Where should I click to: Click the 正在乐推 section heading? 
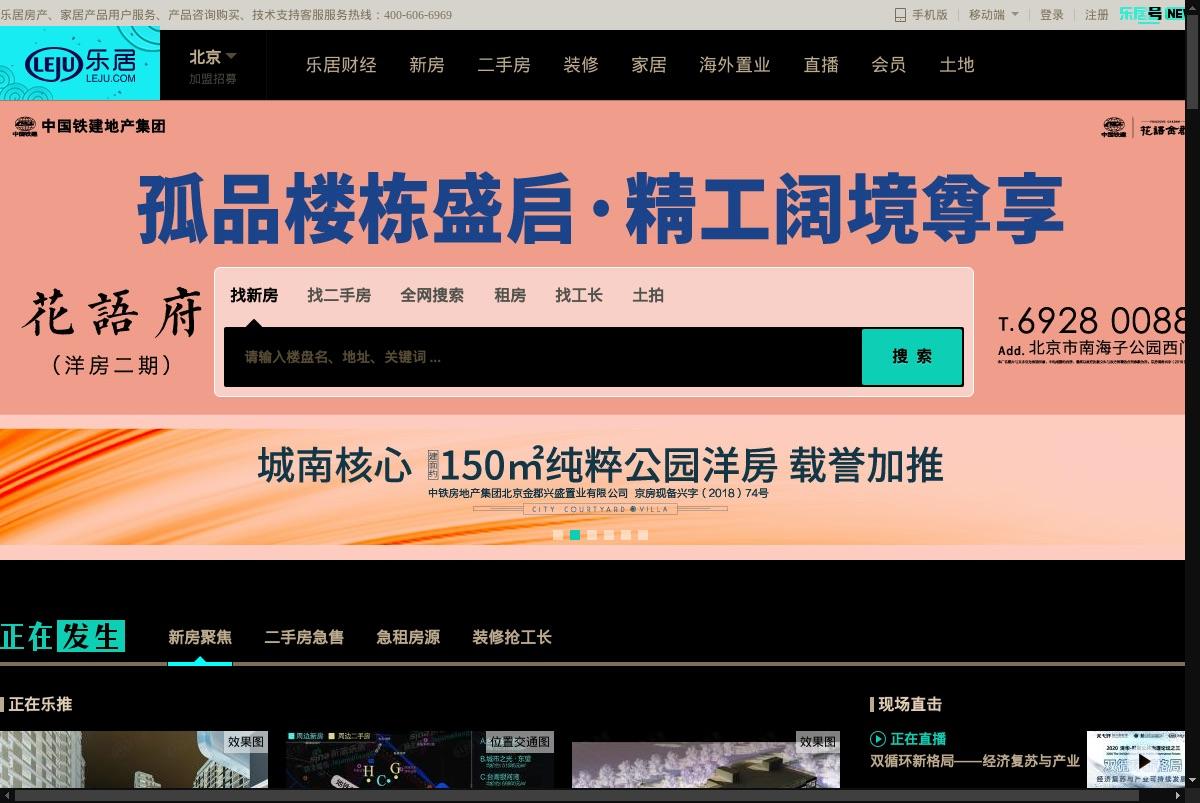[x=40, y=704]
